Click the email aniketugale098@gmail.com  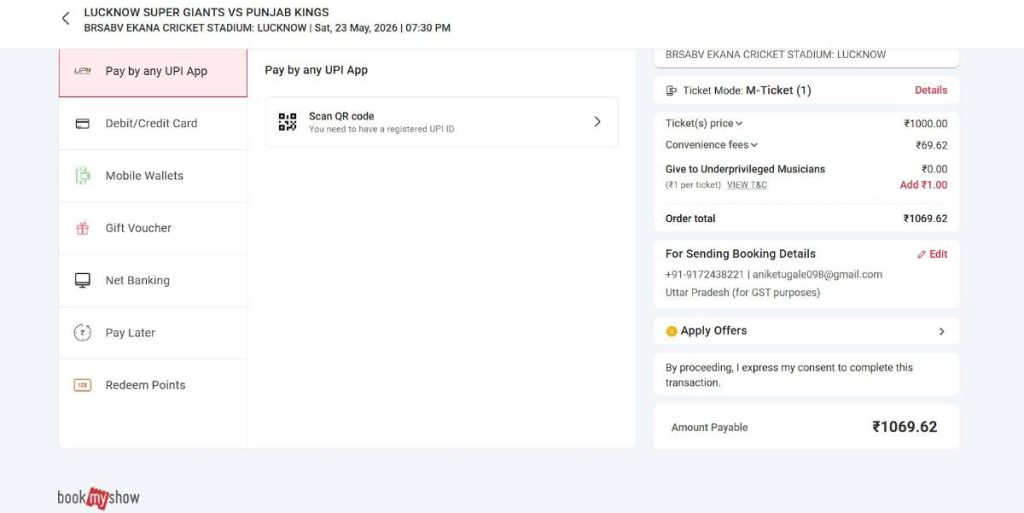coord(817,275)
